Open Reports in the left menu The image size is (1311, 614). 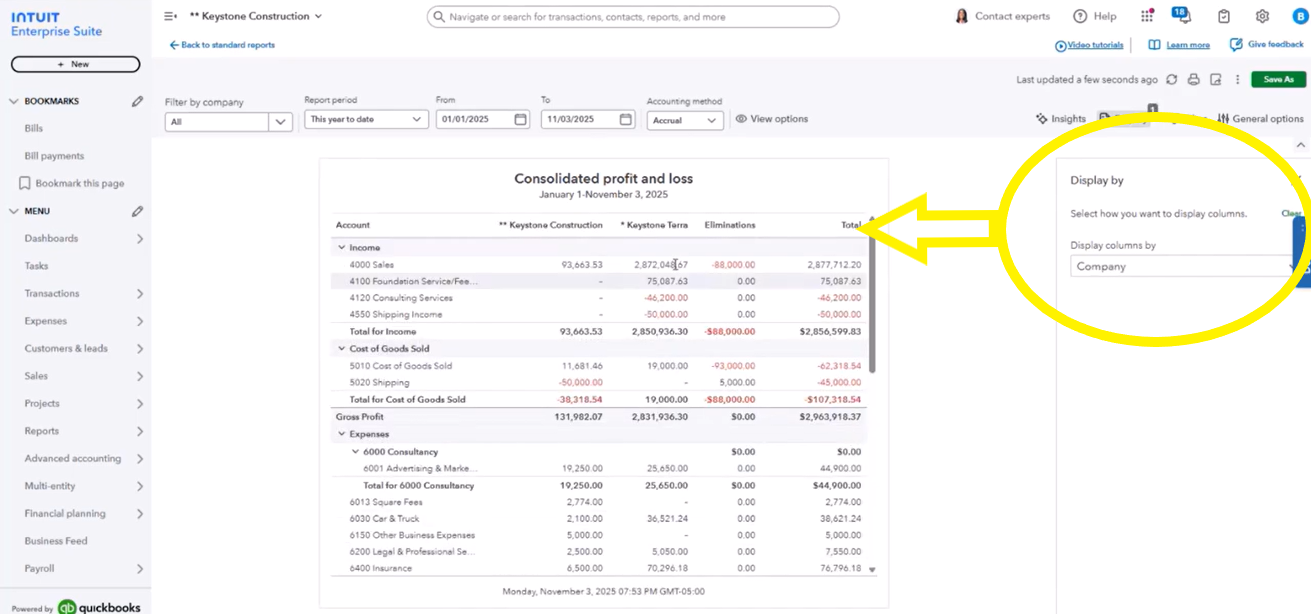42,431
